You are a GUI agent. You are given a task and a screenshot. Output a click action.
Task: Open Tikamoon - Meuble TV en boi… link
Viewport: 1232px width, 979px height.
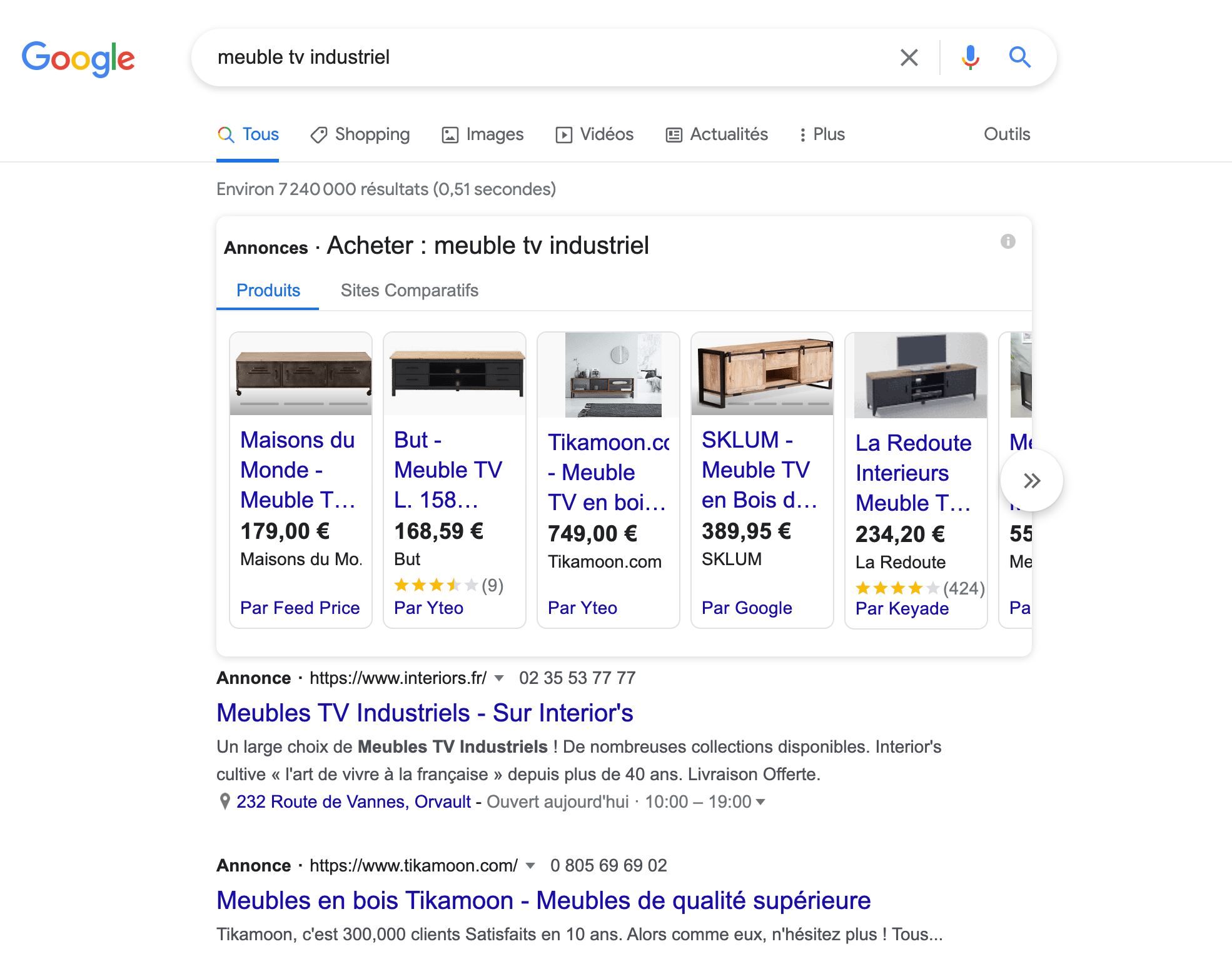[608, 473]
